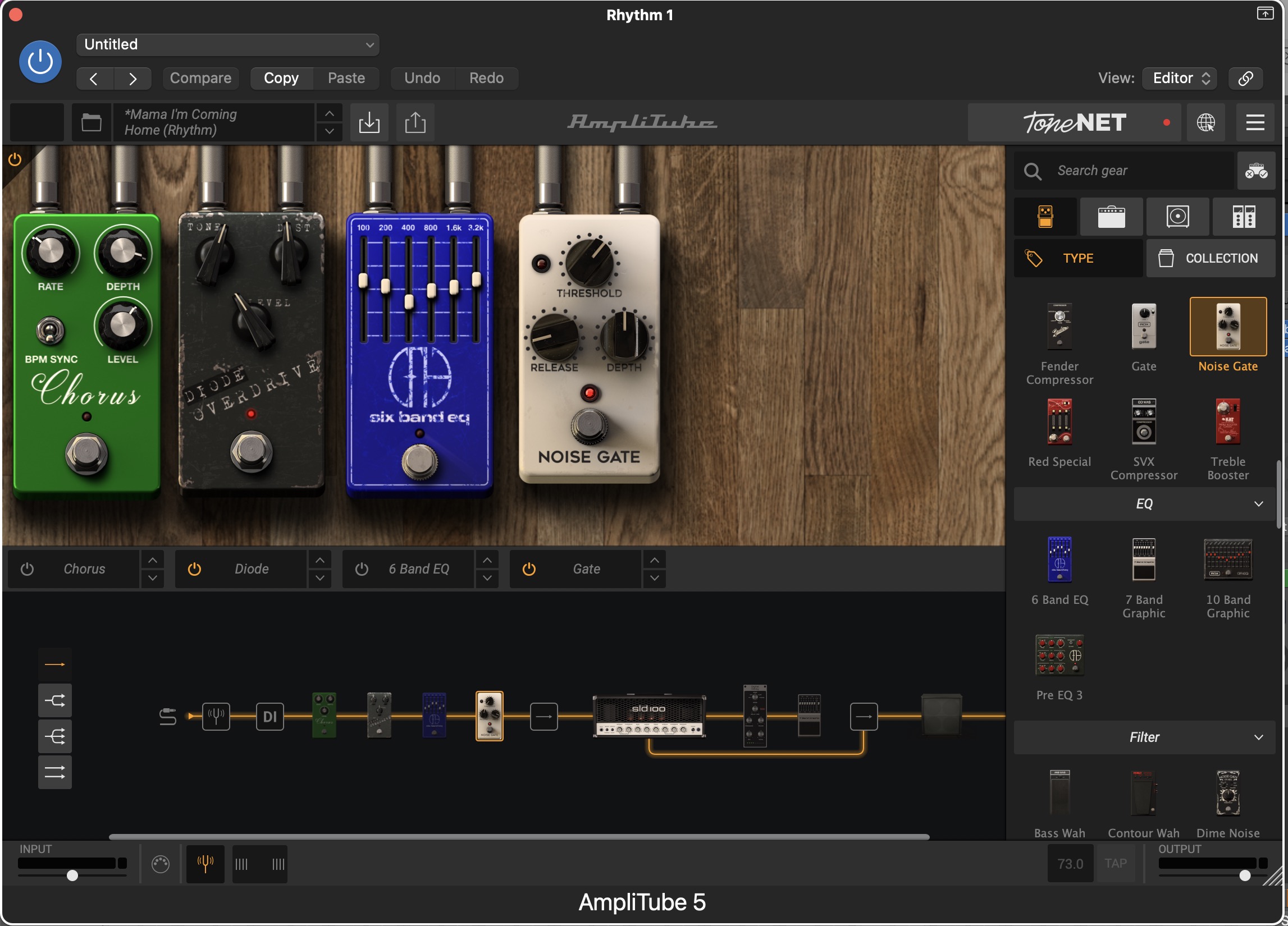Screen dimensions: 1288x926
Task: Open the tuner in bottom bar
Action: click(x=205, y=864)
